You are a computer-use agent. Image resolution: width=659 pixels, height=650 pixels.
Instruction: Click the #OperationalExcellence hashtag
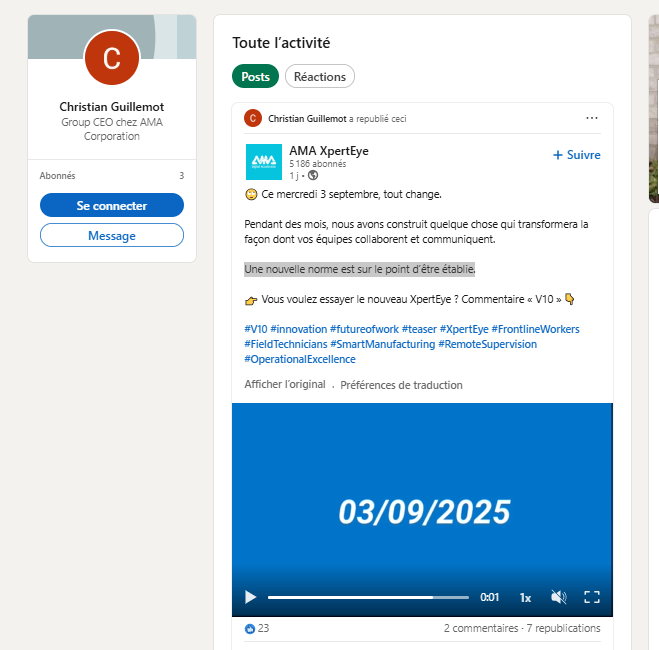(300, 359)
